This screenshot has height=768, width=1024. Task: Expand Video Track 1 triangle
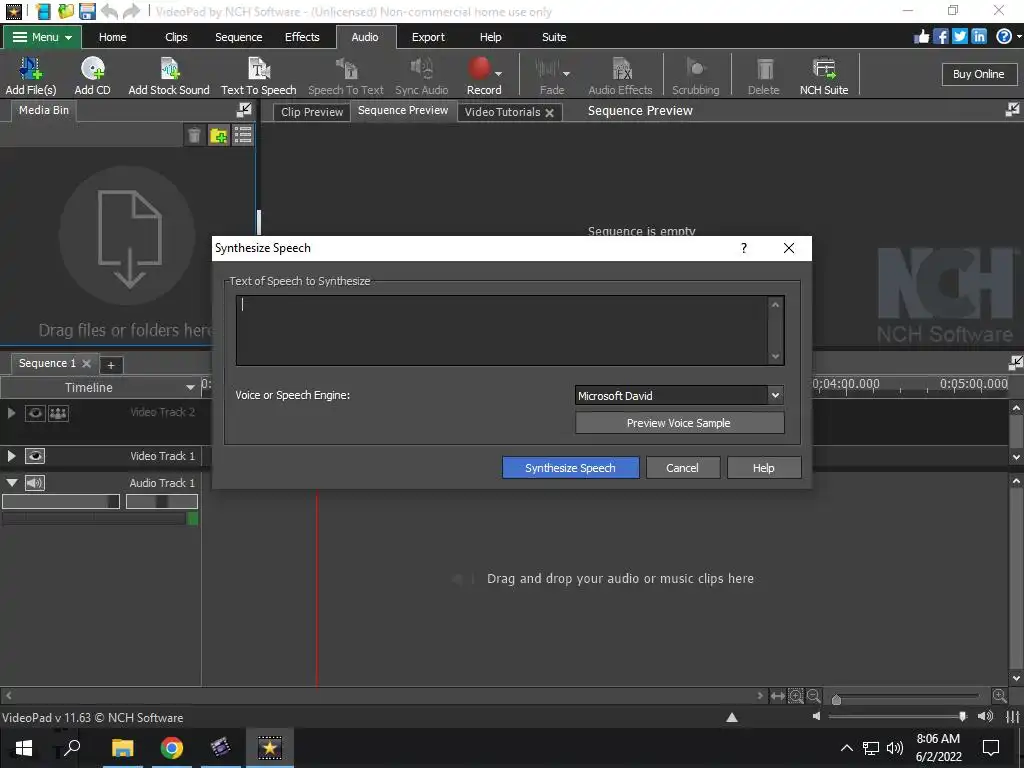(11, 456)
